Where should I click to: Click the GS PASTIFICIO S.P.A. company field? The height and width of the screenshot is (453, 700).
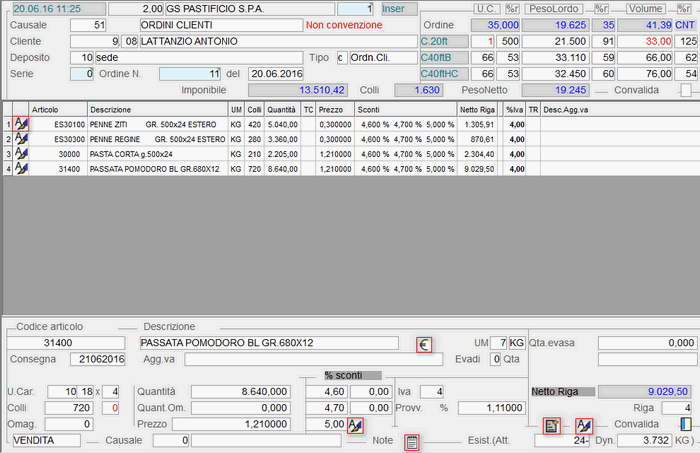(x=250, y=8)
